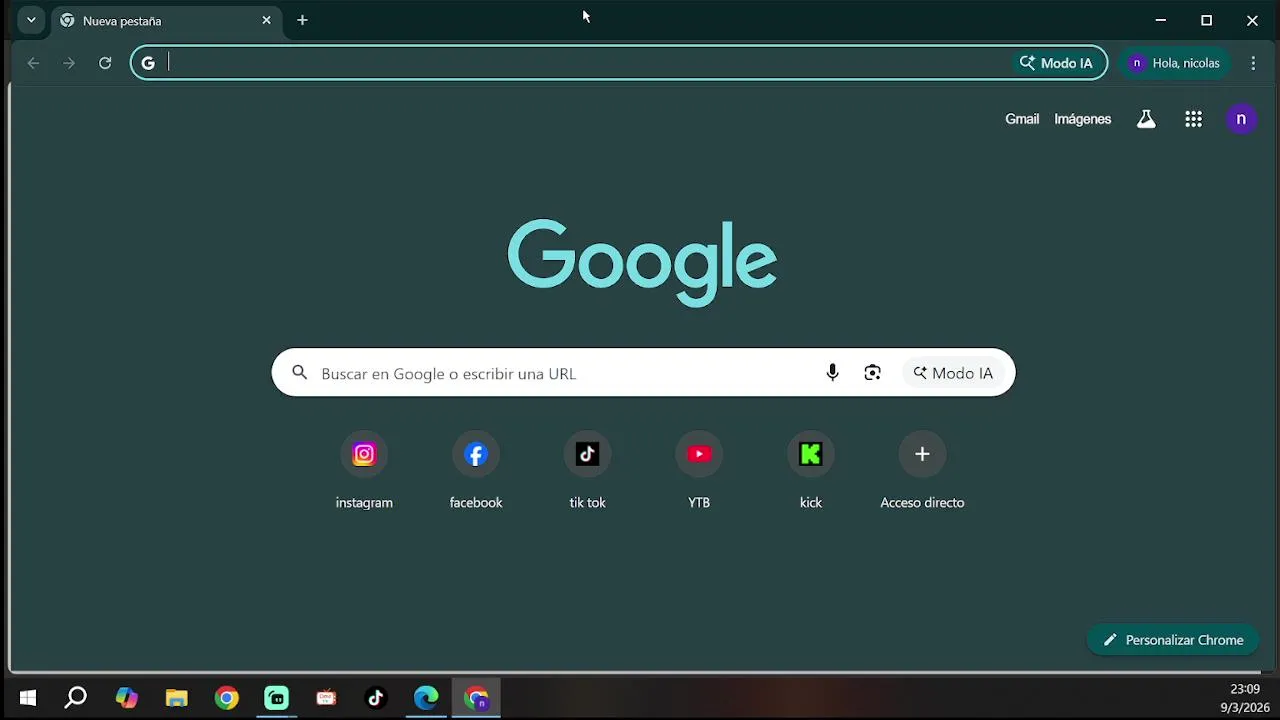1280x720 pixels.
Task: Reload the page
Action: 105,63
